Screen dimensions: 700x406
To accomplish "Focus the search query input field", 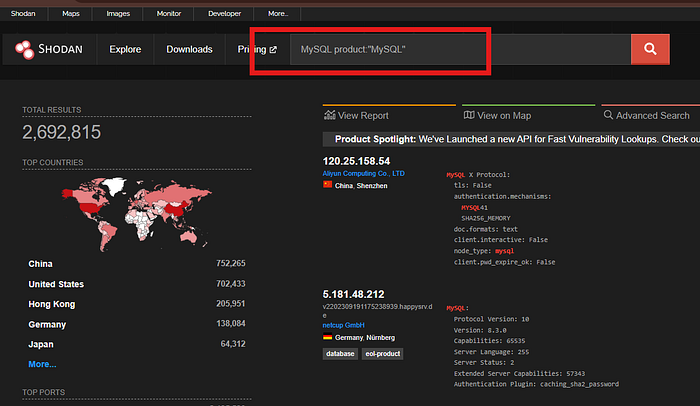I will point(460,49).
